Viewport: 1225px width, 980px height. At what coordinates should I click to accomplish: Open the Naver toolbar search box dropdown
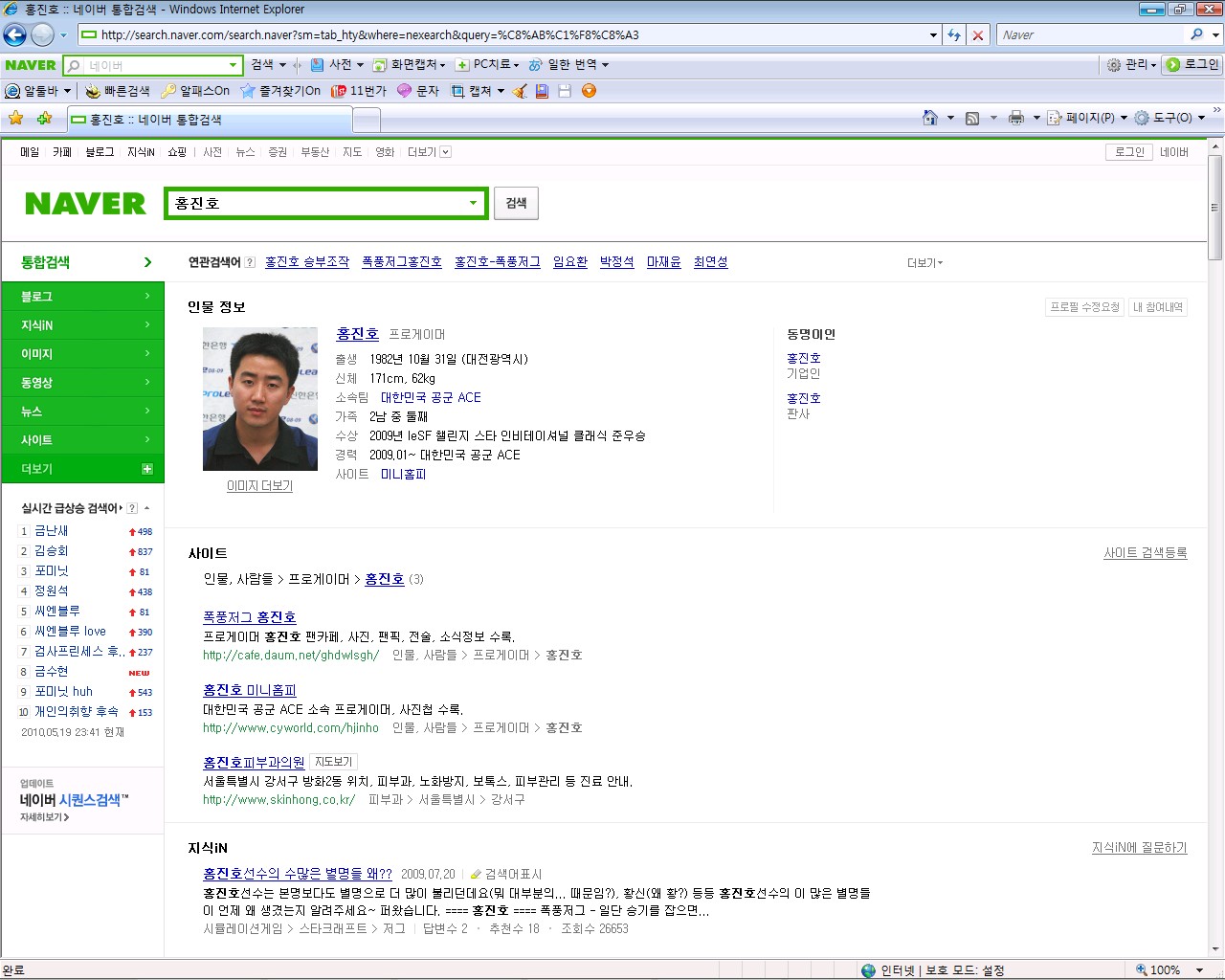(x=233, y=65)
